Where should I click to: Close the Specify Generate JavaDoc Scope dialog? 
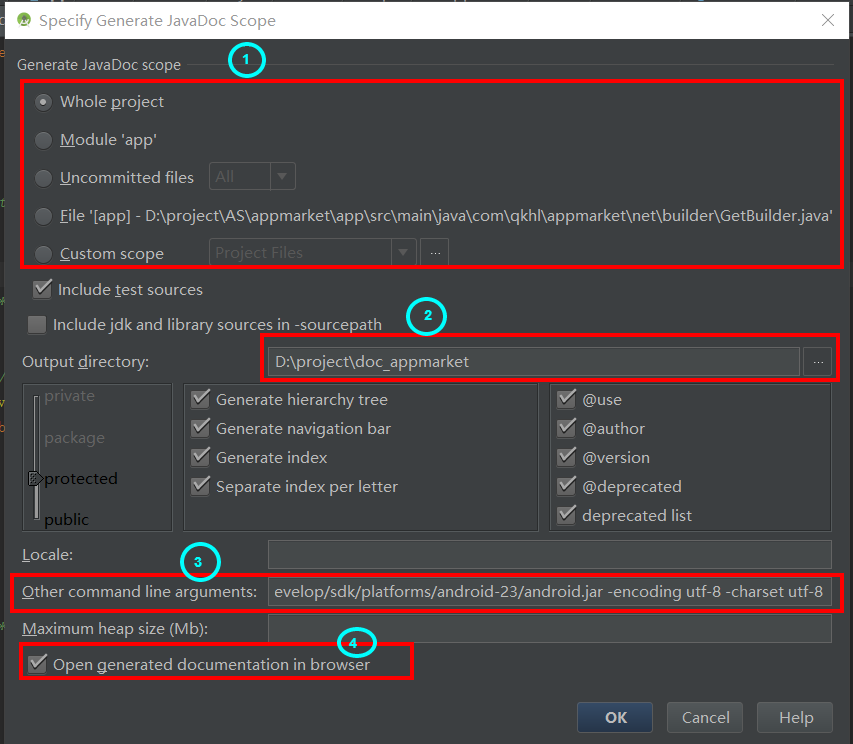tap(828, 21)
